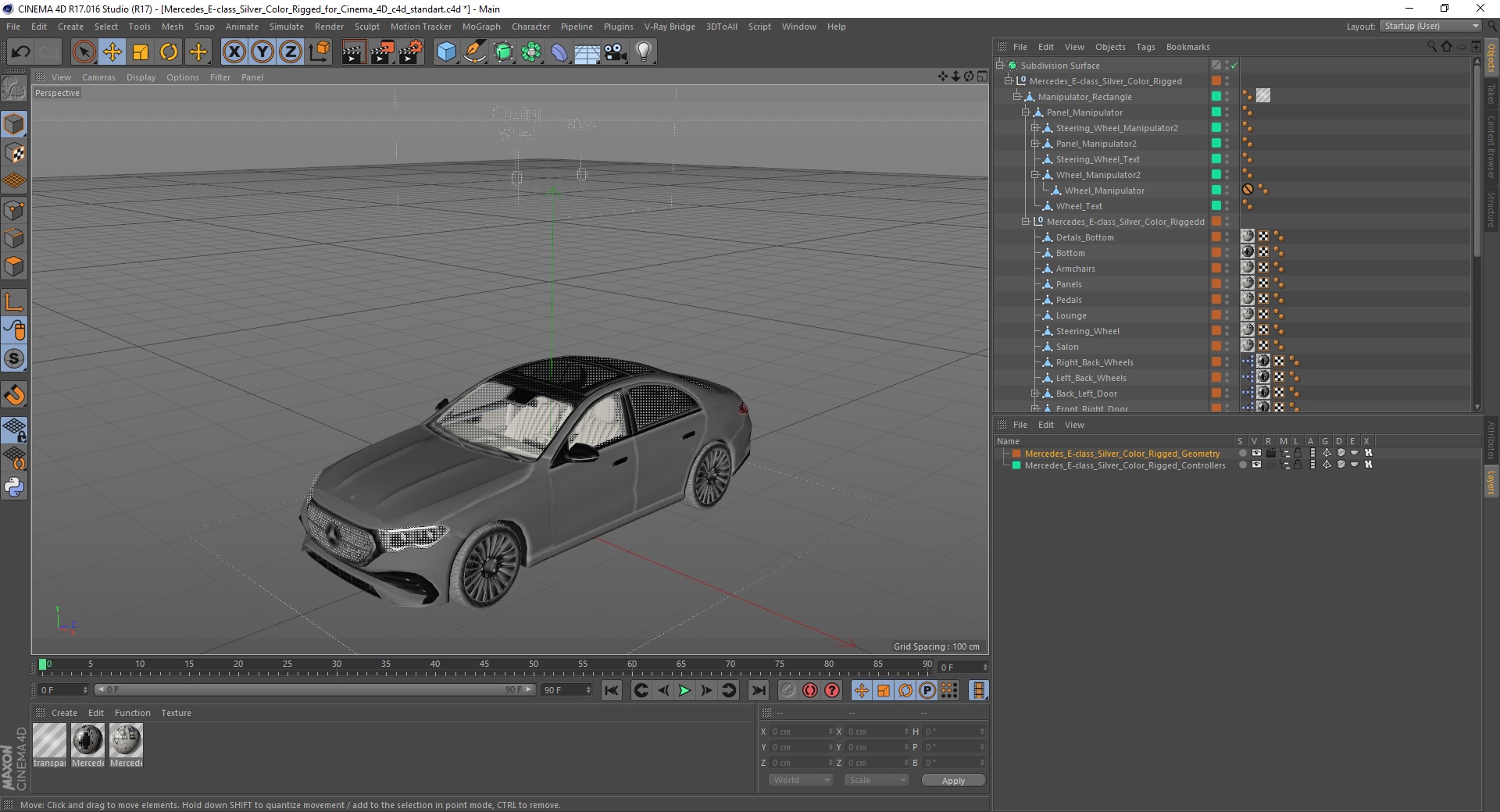Toggle X axis lock

(234, 52)
